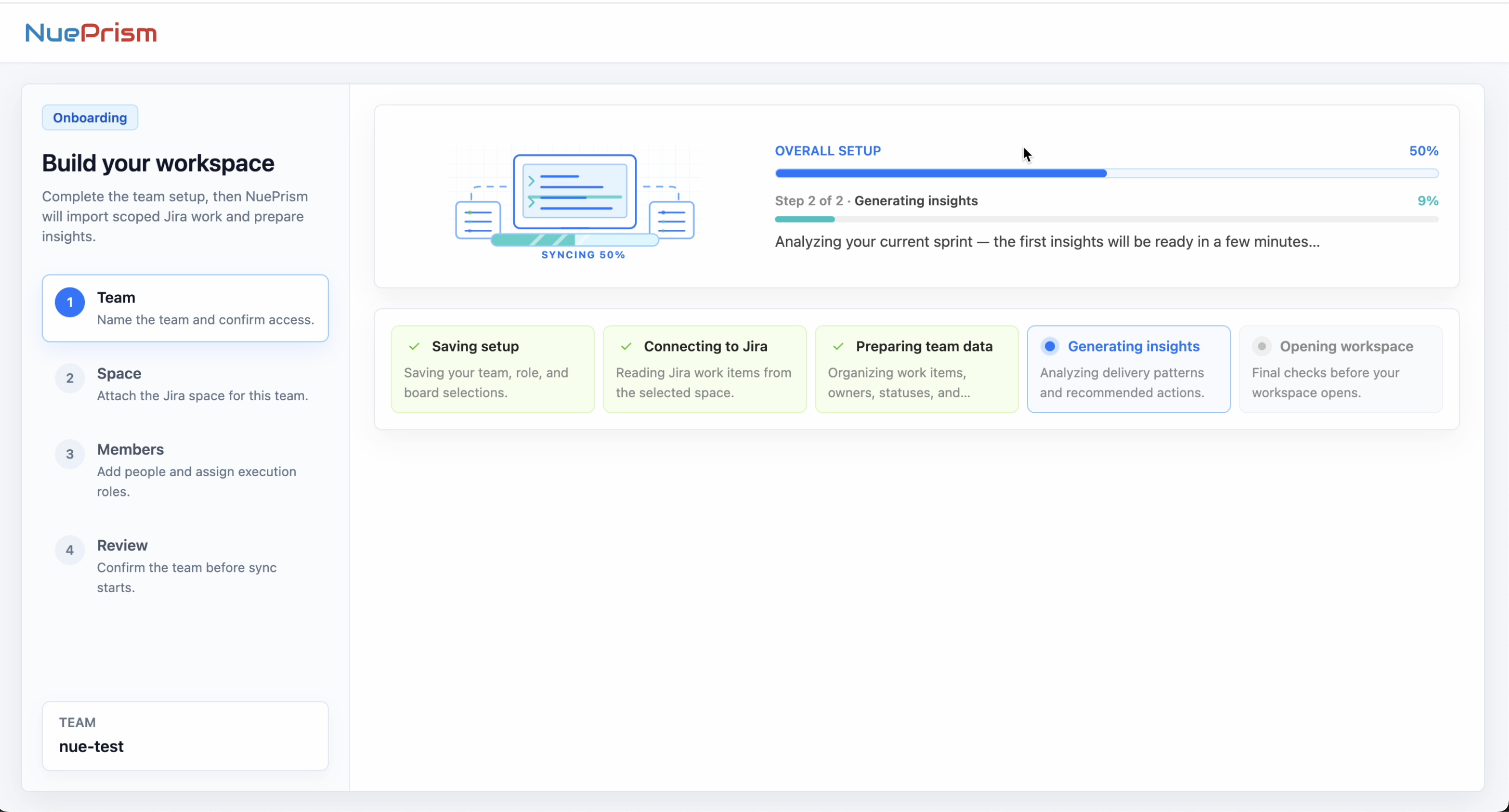Select the Generating insights card

(1129, 370)
